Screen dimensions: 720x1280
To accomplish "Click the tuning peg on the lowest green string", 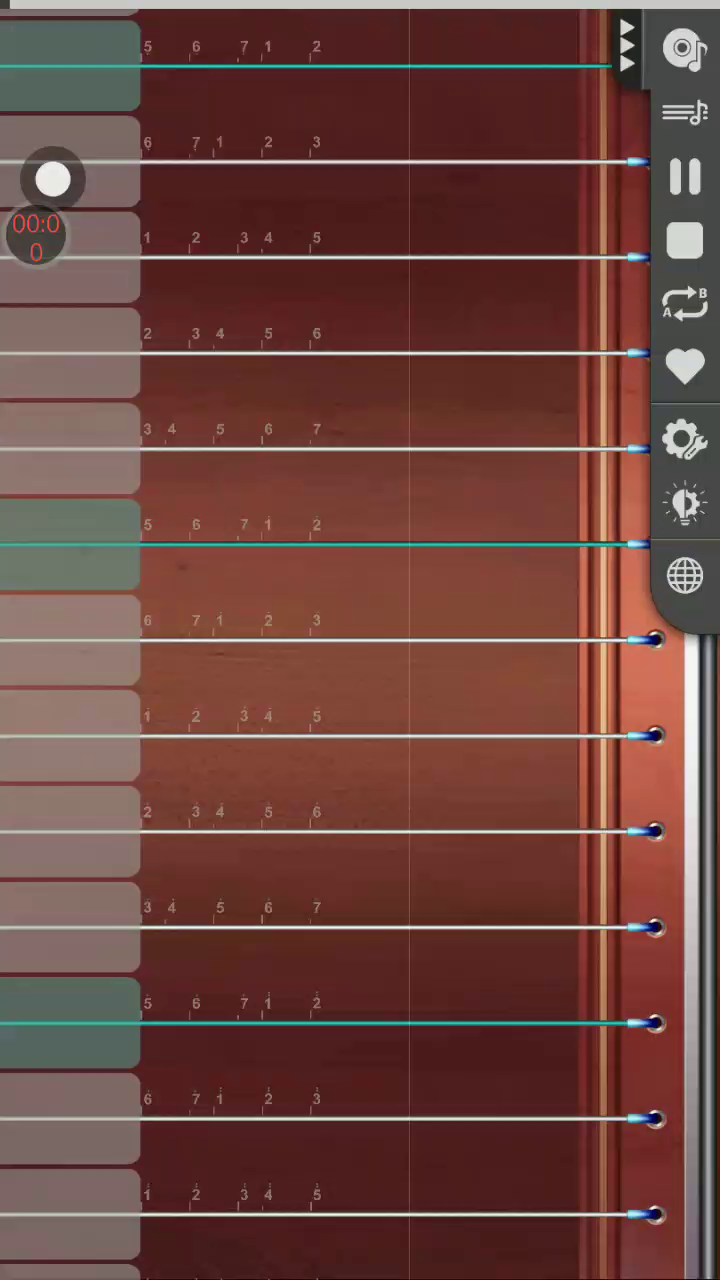I will pyautogui.click(x=654, y=1023).
